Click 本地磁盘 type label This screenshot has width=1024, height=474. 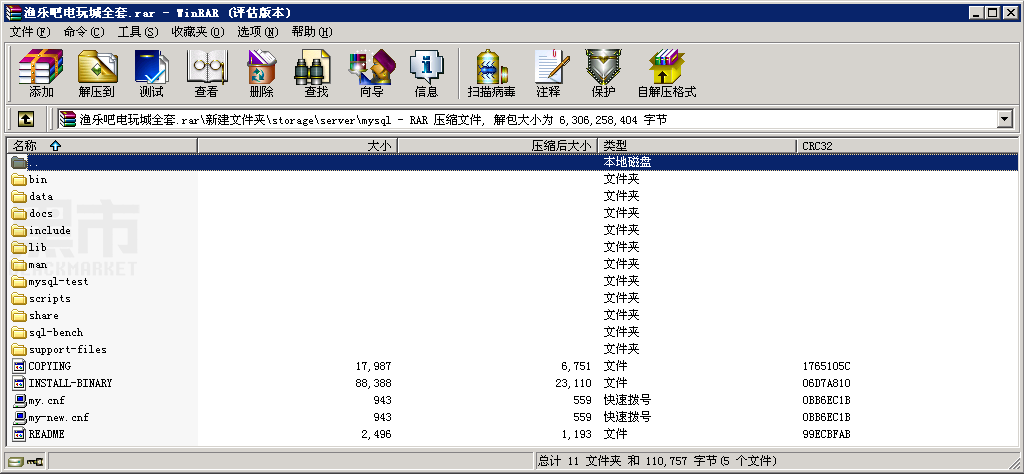(627, 162)
